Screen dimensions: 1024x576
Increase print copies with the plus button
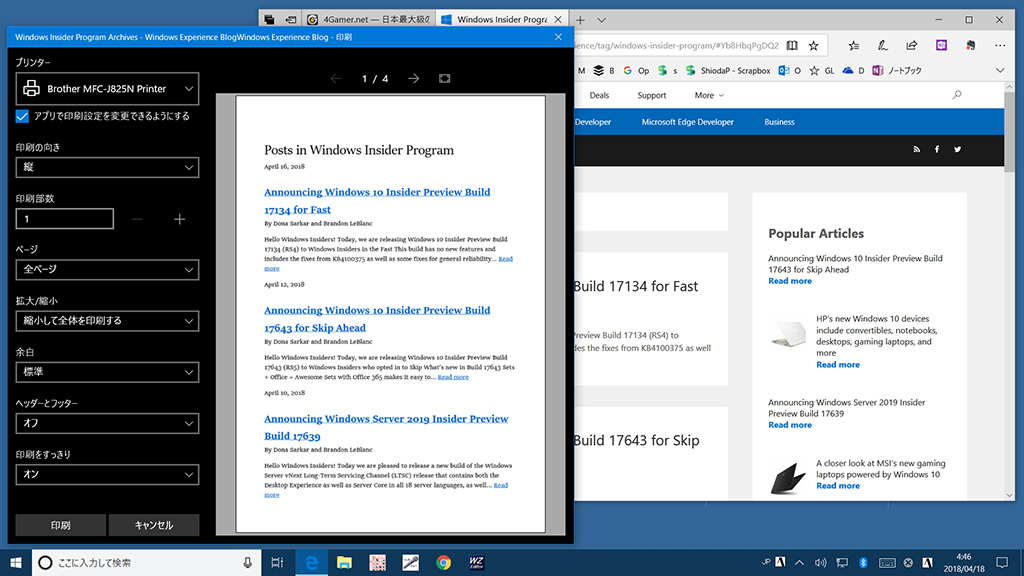tap(180, 219)
